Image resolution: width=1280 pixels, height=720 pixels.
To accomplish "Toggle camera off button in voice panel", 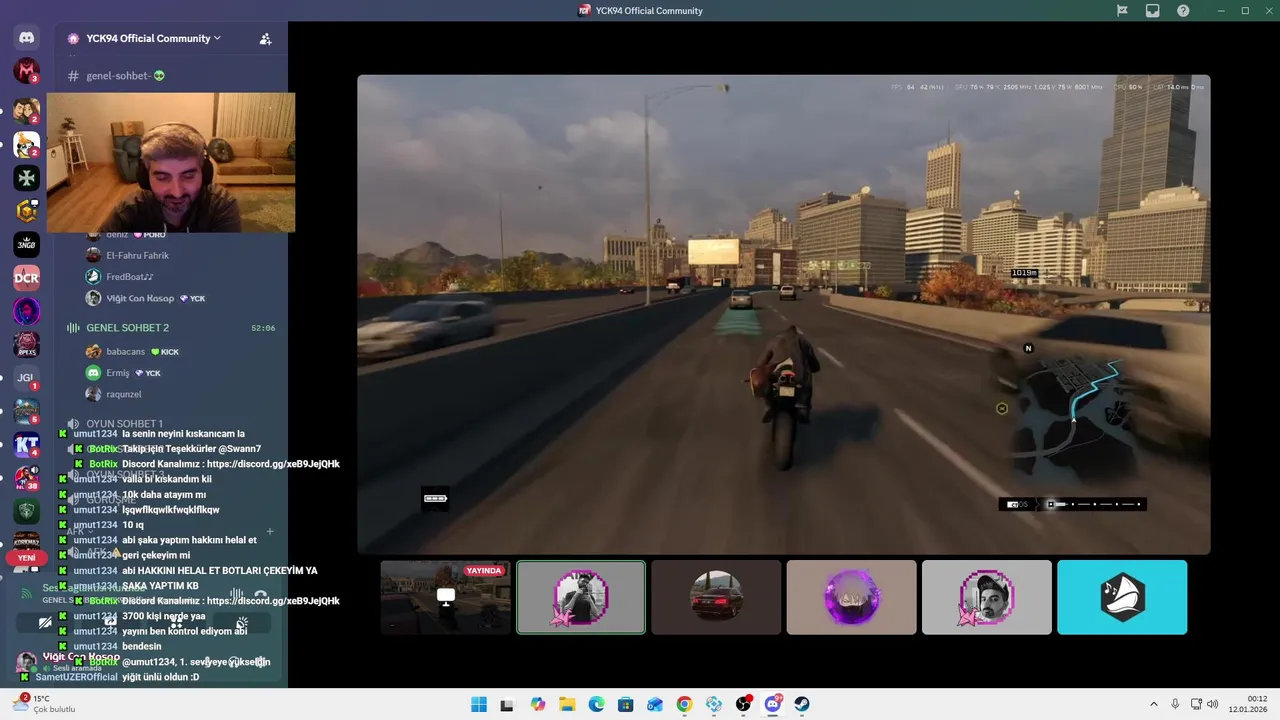I will [x=46, y=623].
